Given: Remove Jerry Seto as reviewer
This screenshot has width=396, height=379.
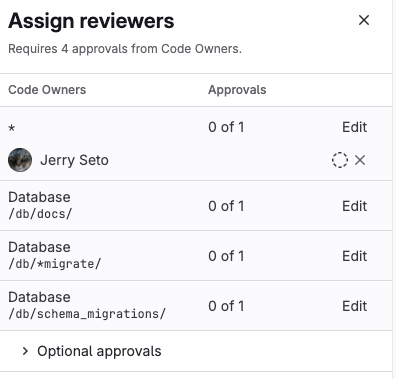Looking at the screenshot, I should (x=360, y=160).
